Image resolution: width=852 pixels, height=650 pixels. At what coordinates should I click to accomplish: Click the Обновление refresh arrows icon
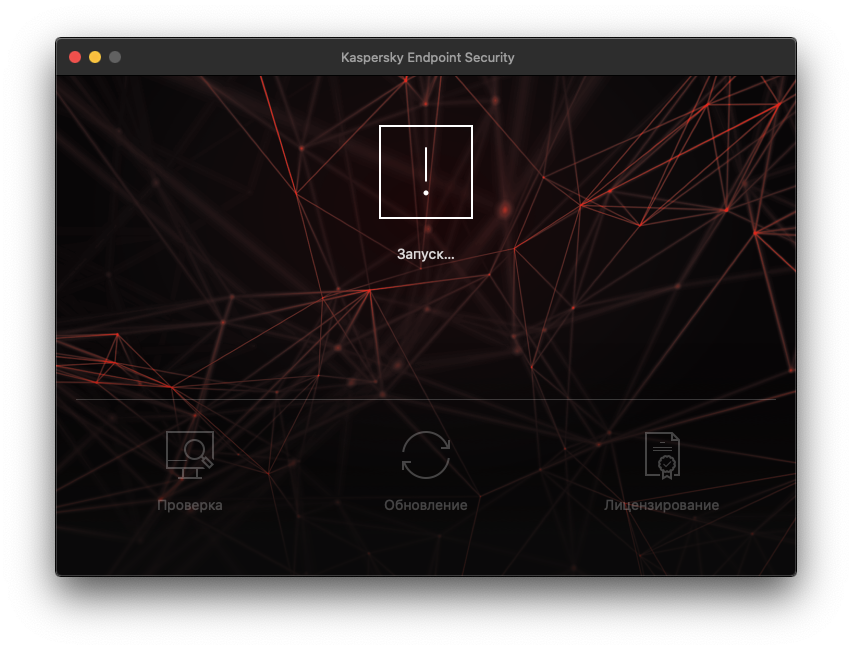click(x=425, y=455)
